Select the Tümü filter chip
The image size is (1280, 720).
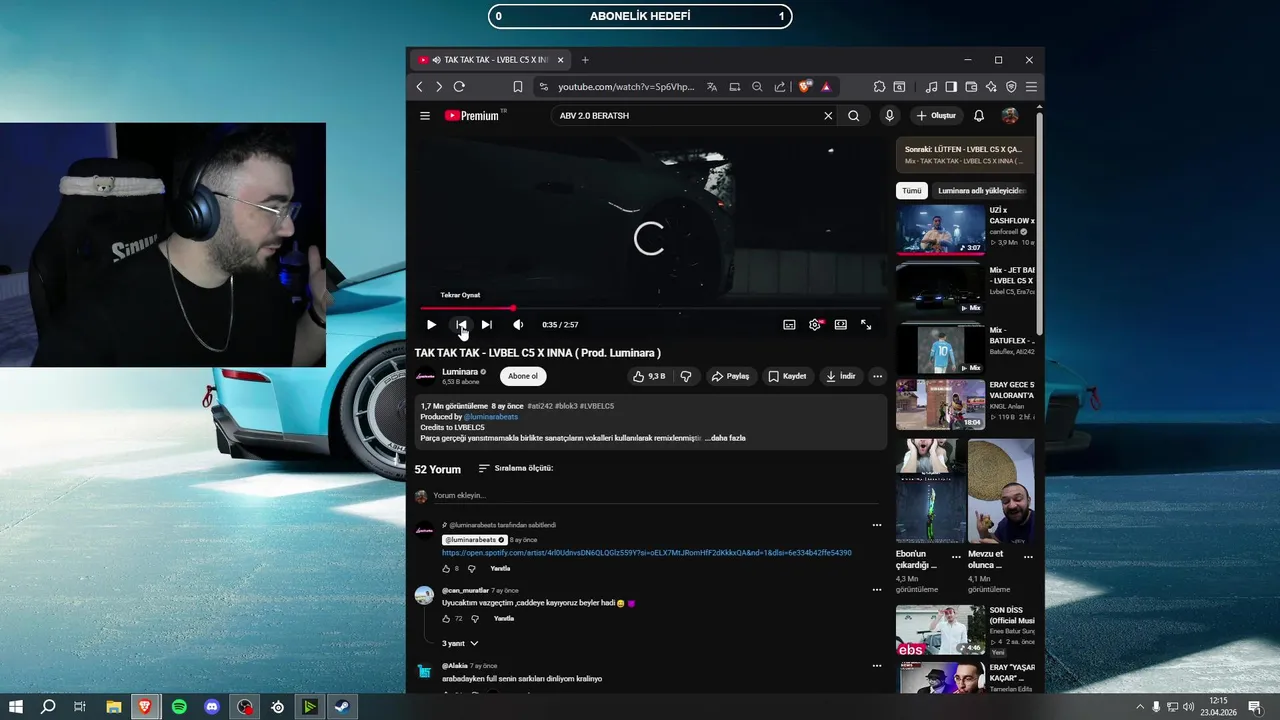[x=912, y=191]
